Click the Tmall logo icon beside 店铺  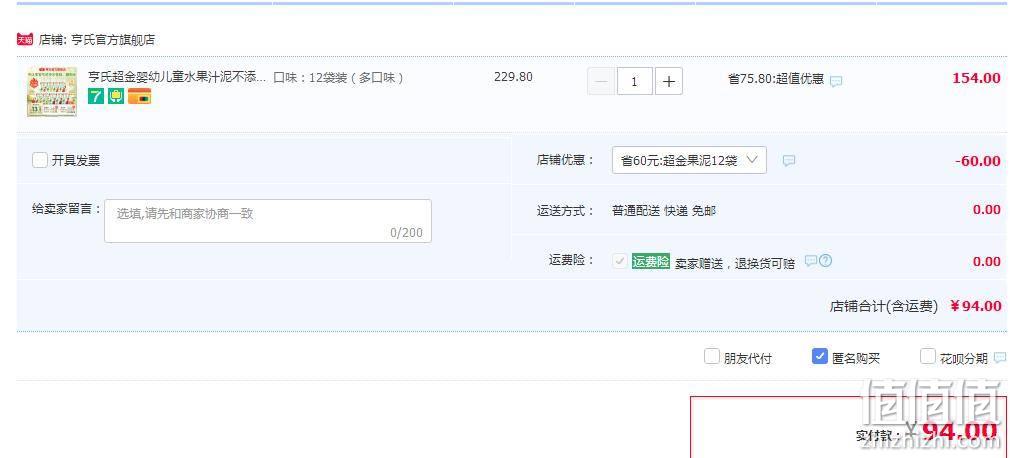coord(24,39)
